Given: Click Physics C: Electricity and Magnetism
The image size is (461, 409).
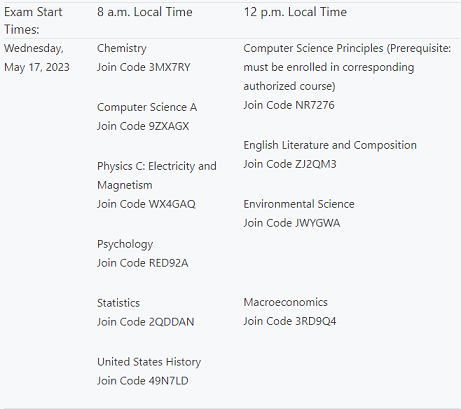Looking at the screenshot, I should pos(157,175).
